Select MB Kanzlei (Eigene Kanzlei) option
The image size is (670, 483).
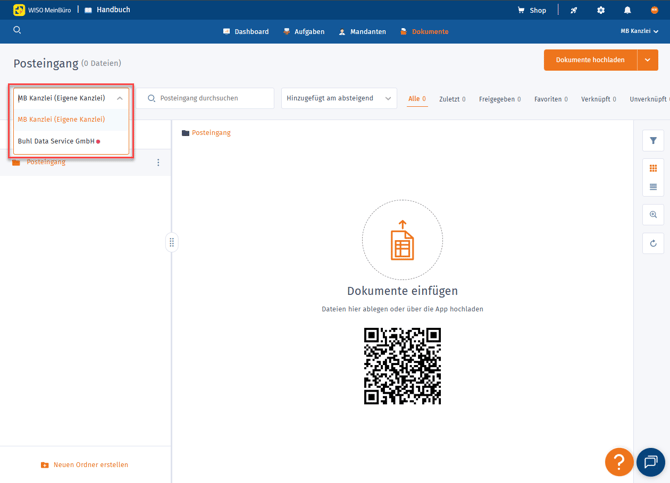pyautogui.click(x=71, y=120)
